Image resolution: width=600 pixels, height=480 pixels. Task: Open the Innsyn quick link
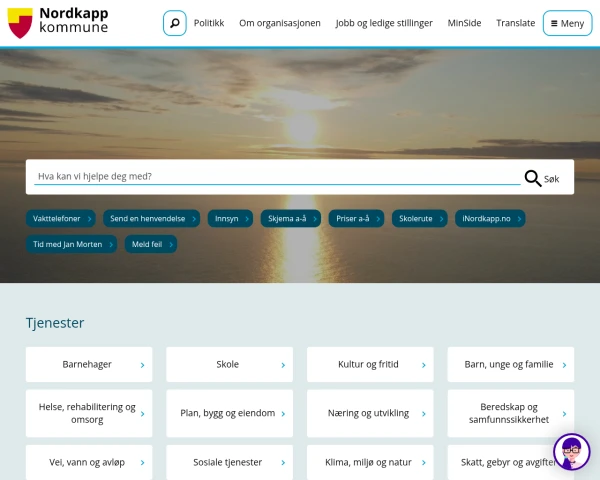coord(230,219)
